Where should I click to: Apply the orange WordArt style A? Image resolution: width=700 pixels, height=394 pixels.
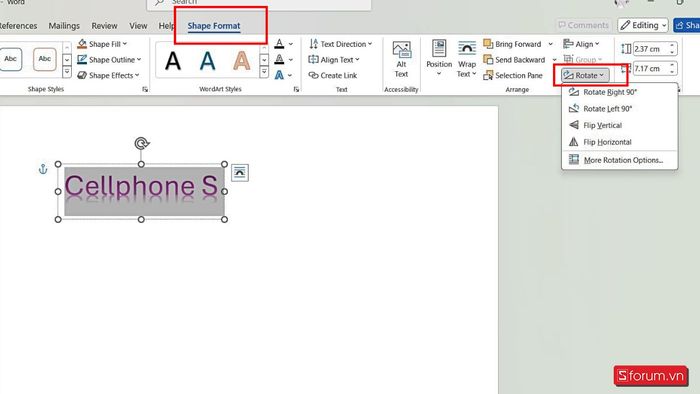coord(242,61)
